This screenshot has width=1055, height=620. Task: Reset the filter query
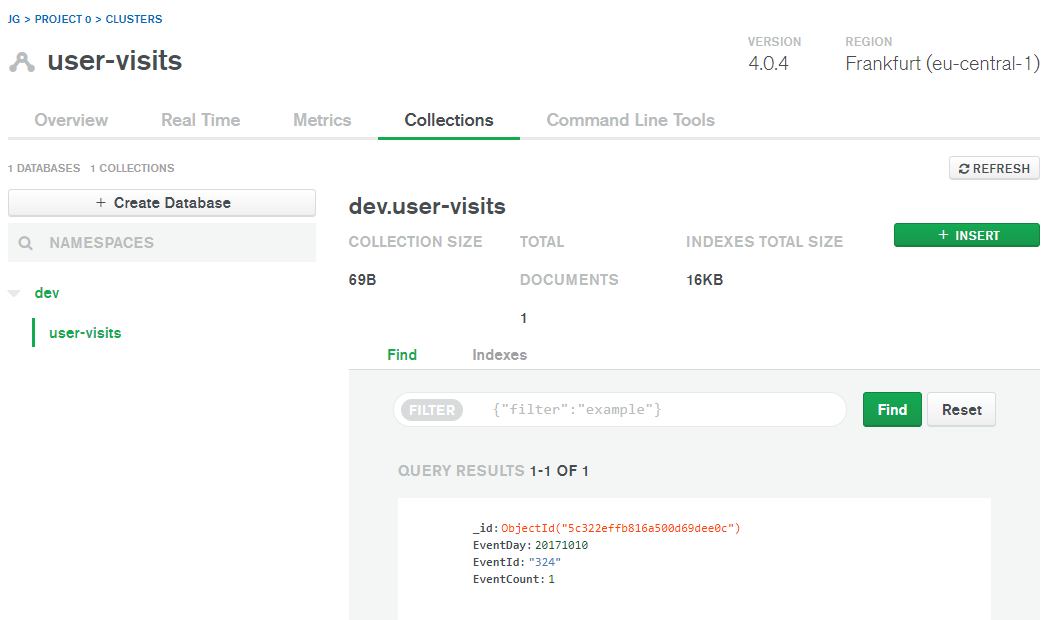tap(961, 410)
